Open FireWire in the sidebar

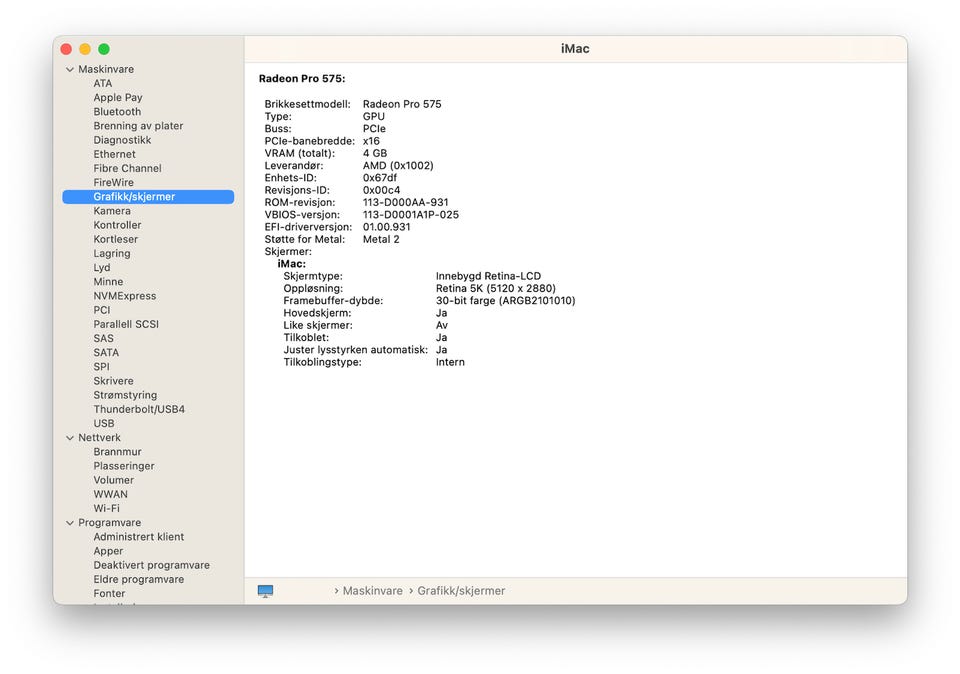click(113, 182)
